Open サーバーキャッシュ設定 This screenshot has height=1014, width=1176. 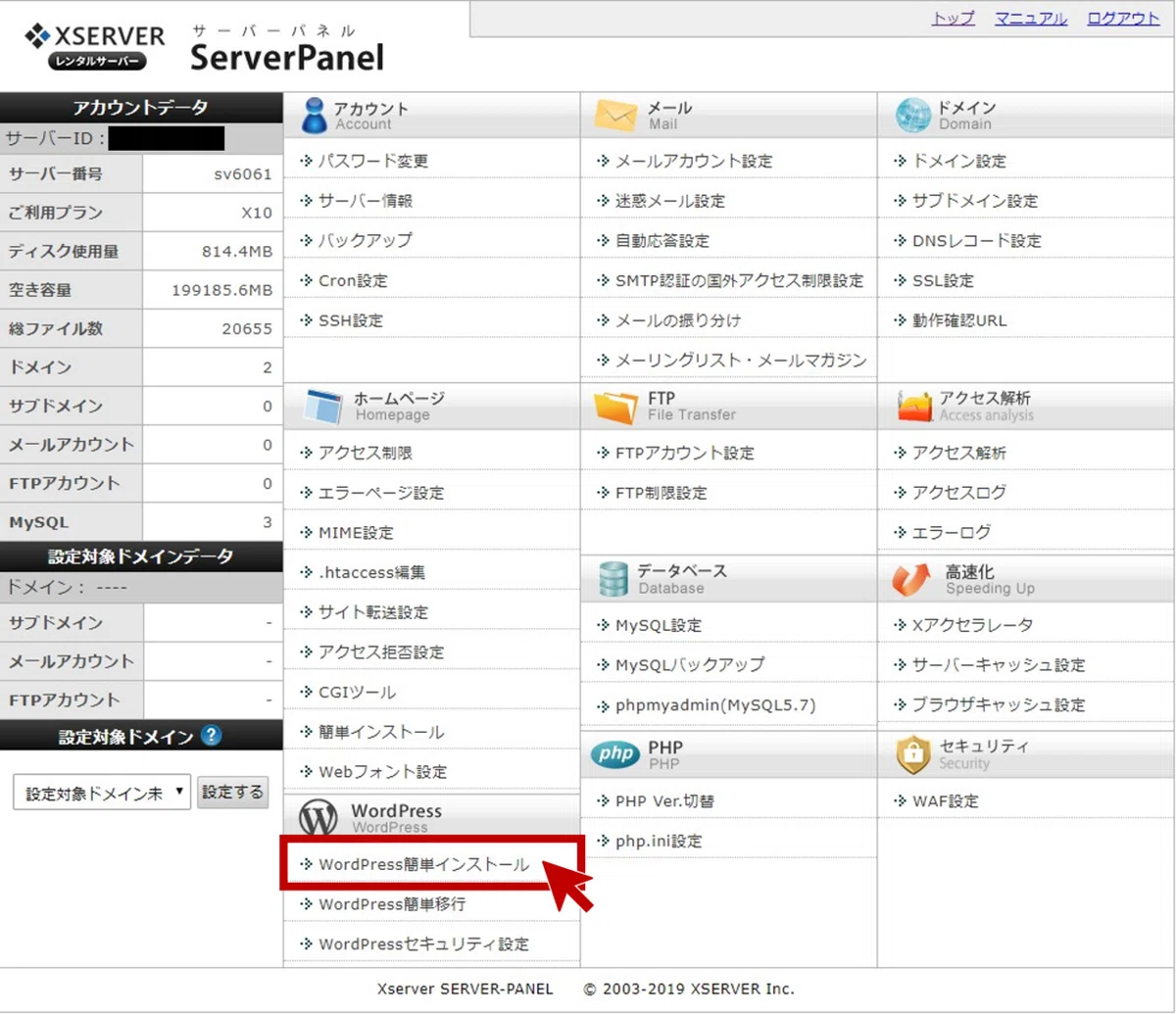point(999,665)
